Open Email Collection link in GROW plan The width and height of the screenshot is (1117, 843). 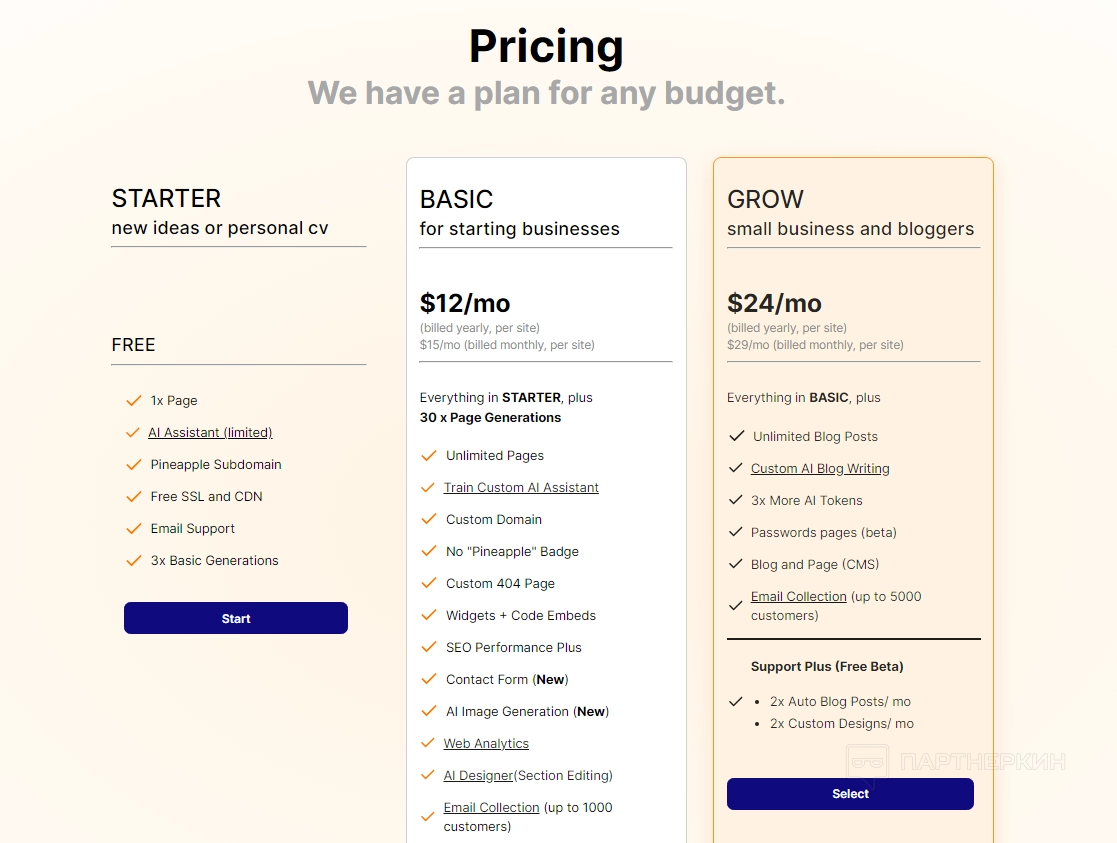pos(798,597)
